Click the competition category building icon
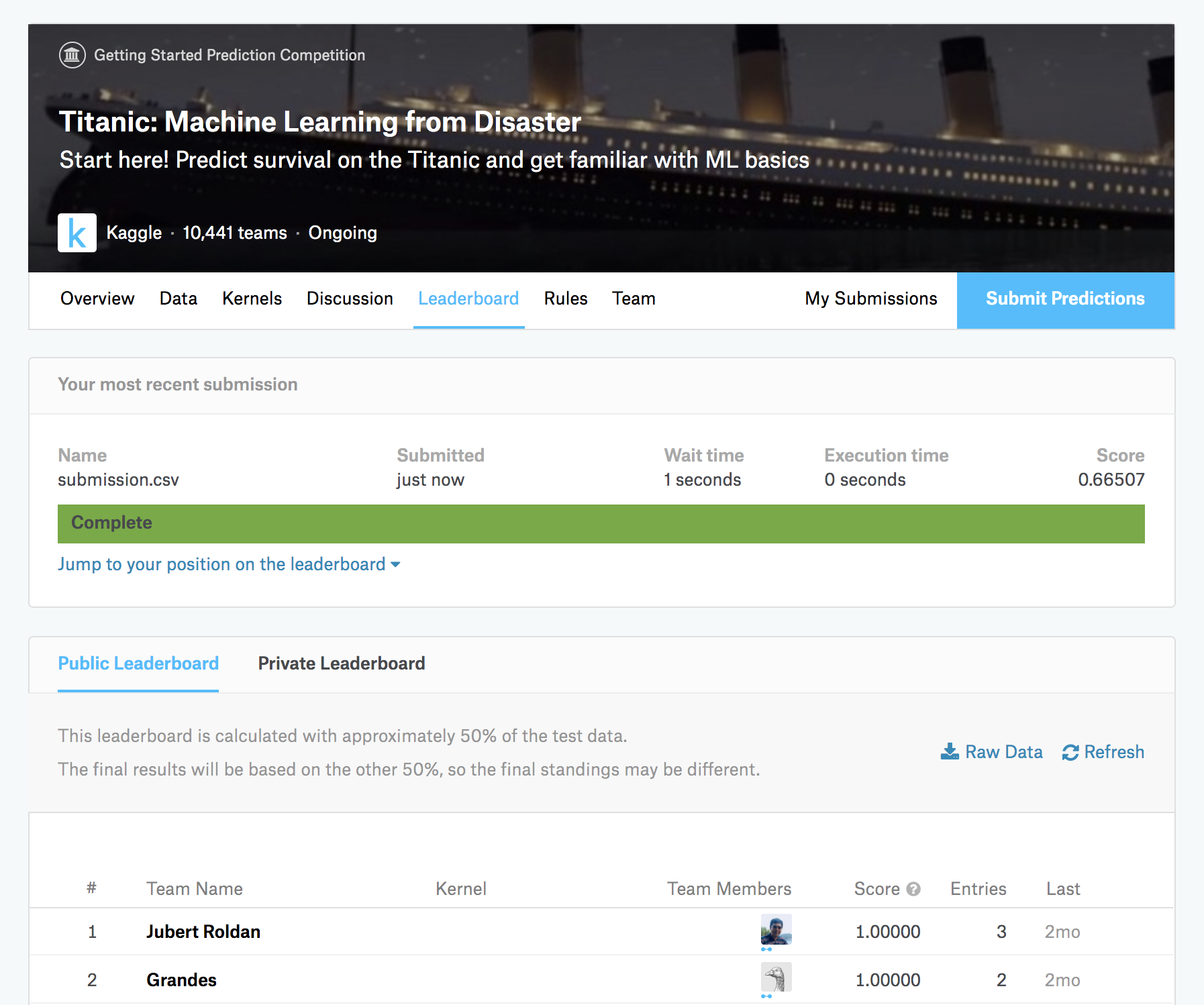Image resolution: width=1204 pixels, height=1005 pixels. pos(72,55)
